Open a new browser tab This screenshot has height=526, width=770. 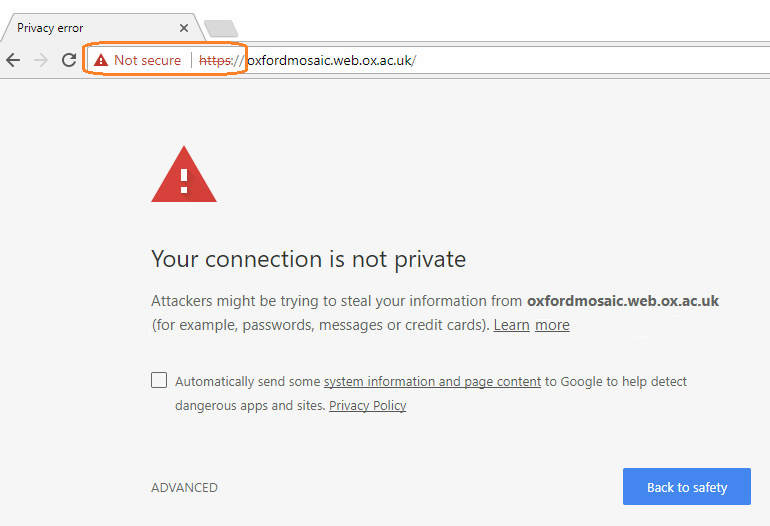point(220,28)
